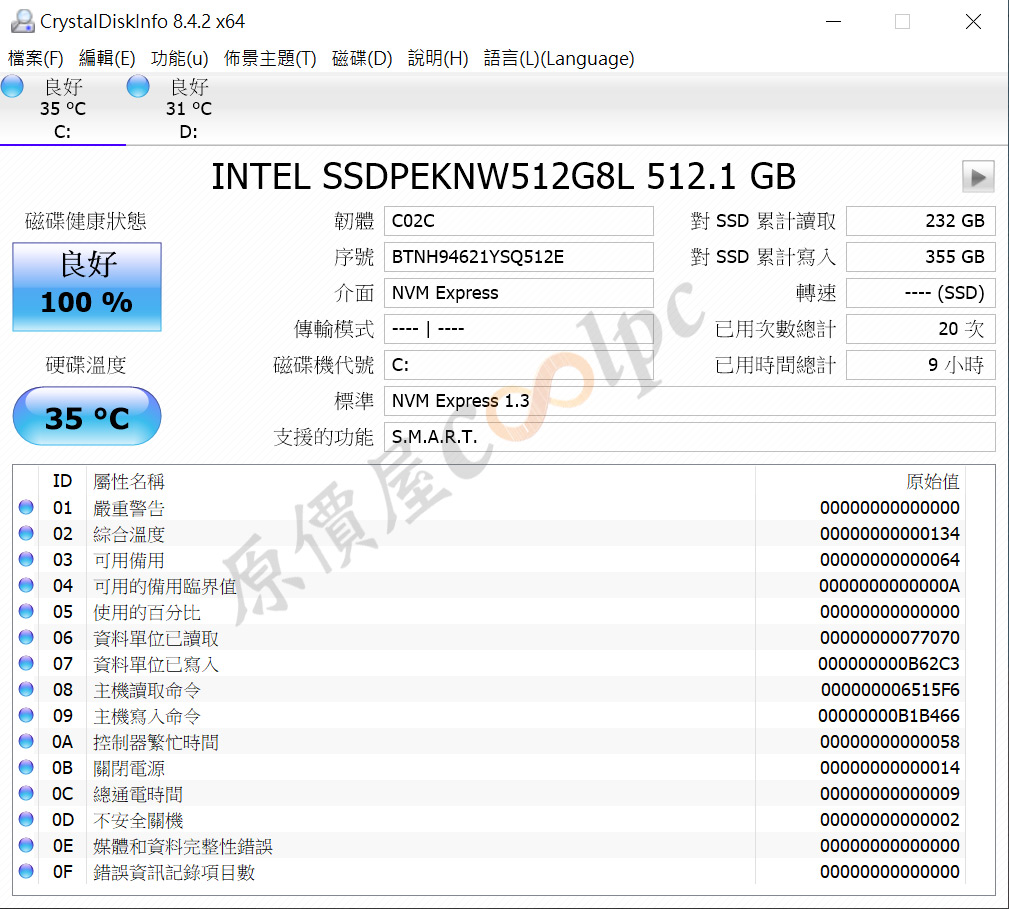Click the drive letter field showing C:
Viewport: 1009px width, 909px height.
click(x=519, y=365)
